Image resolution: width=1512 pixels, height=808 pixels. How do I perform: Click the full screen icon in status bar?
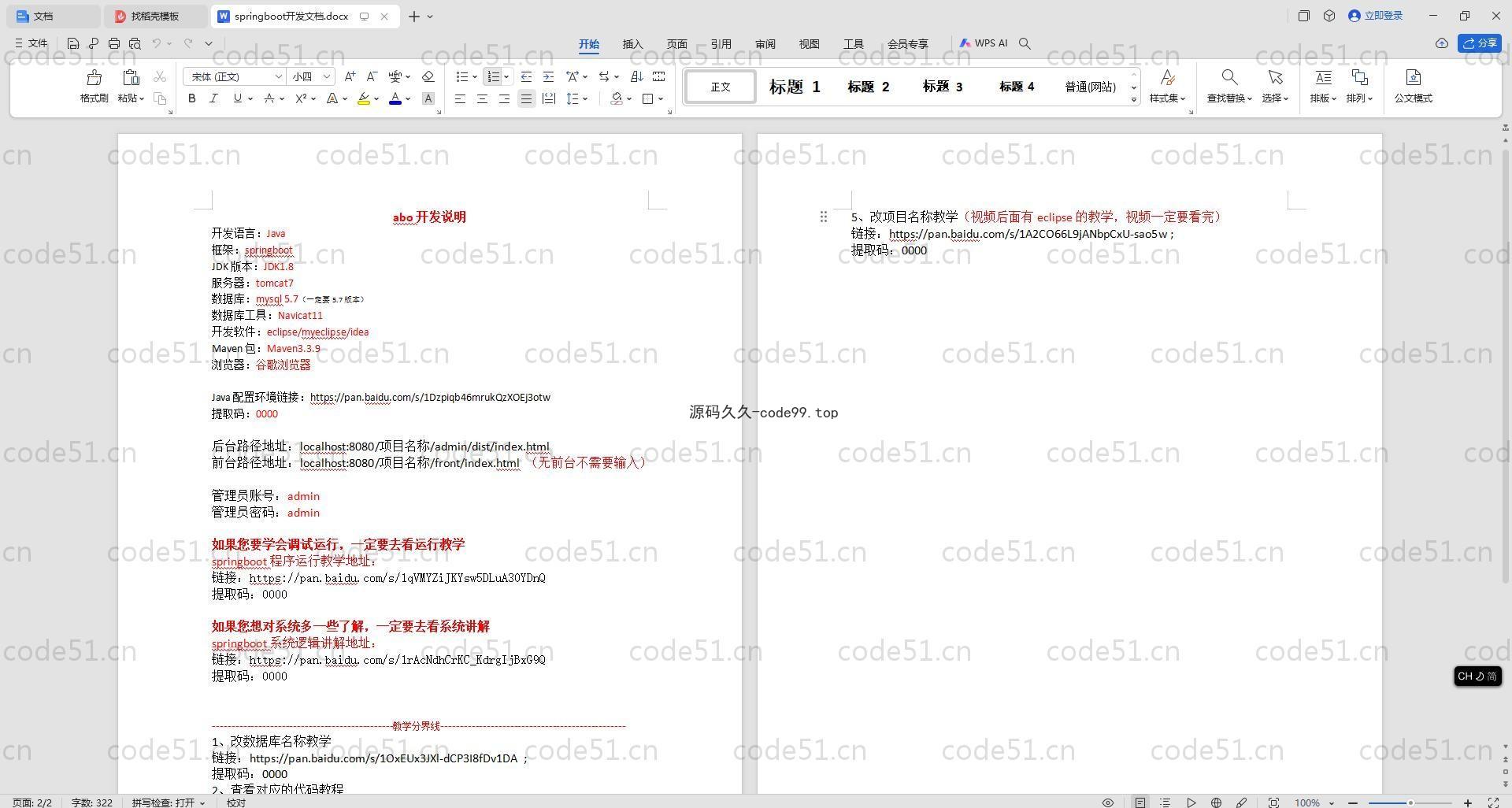tap(1492, 802)
